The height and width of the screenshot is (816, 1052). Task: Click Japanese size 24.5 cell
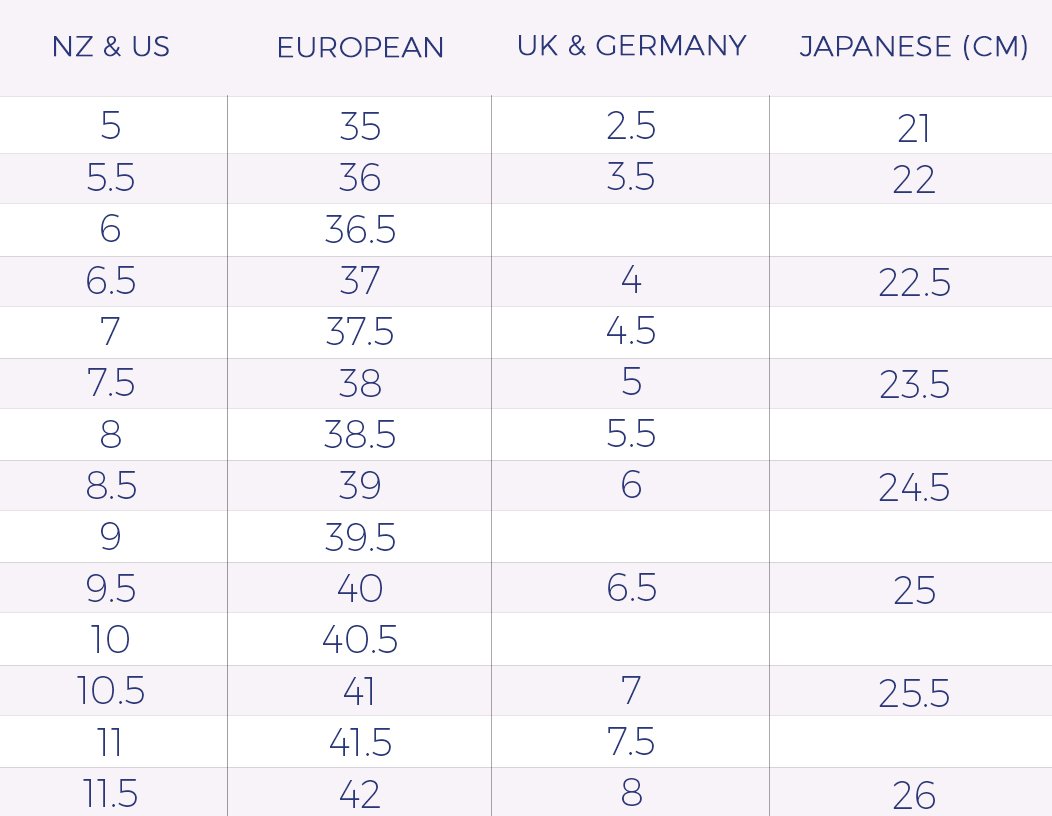[x=914, y=488]
